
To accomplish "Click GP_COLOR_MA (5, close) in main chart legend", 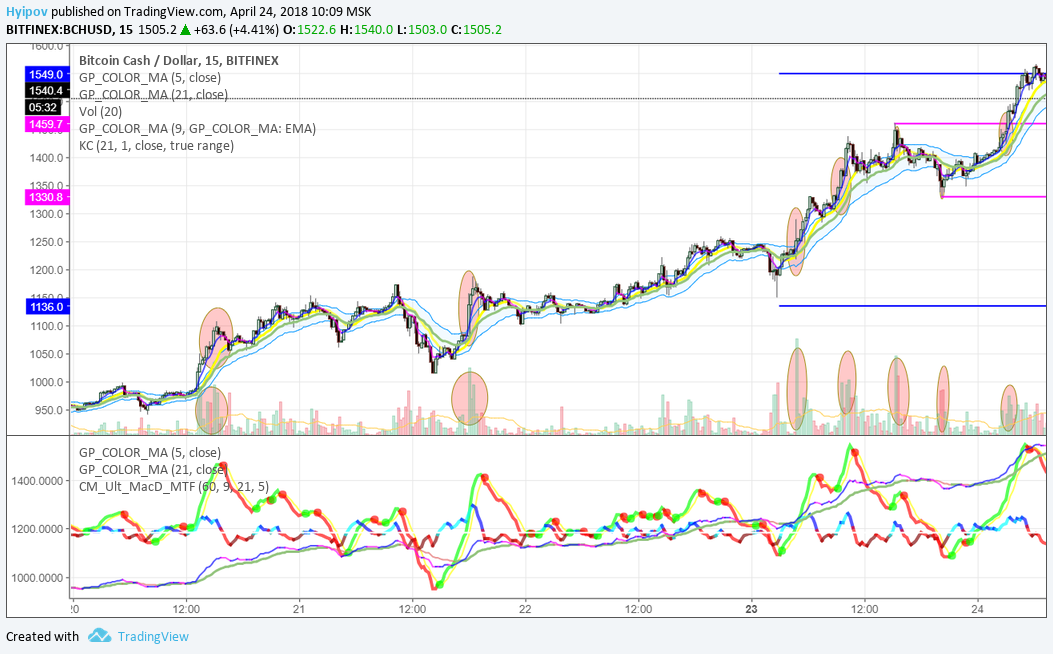I will (x=150, y=77).
